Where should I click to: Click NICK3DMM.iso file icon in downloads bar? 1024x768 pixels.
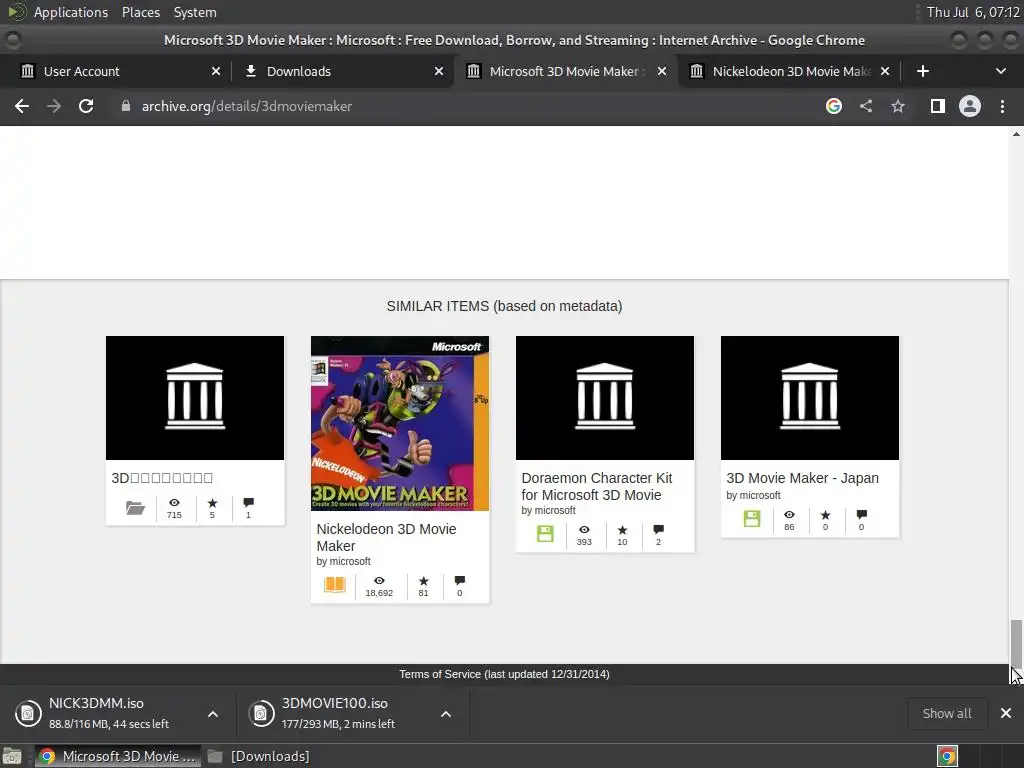click(27, 713)
